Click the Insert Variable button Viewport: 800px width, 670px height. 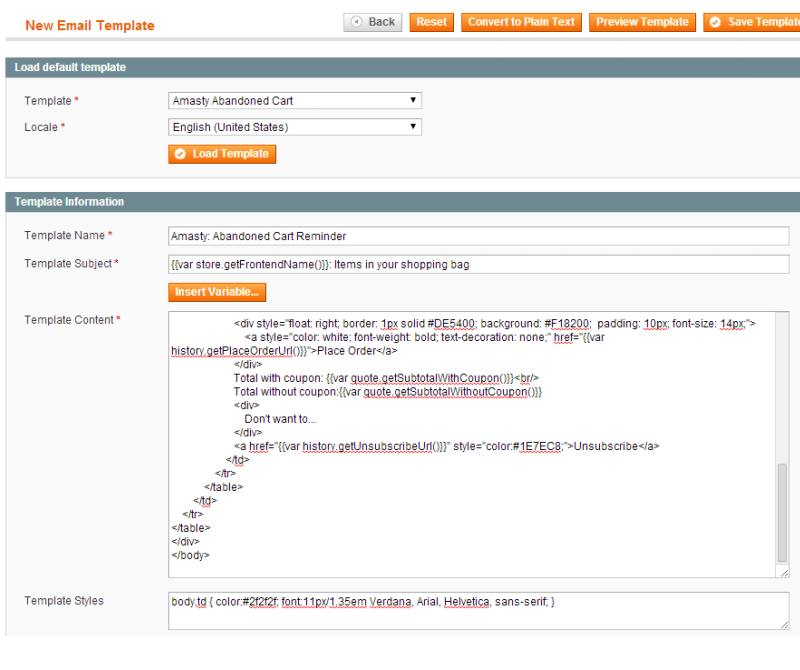217,292
